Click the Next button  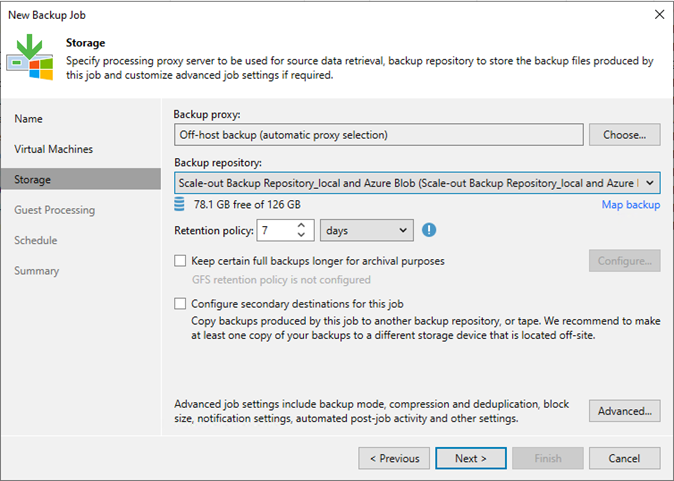(x=471, y=458)
